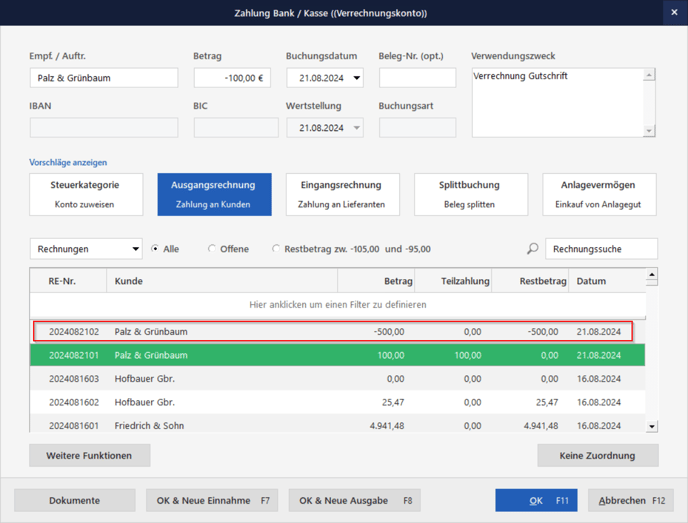The image size is (688, 523).
Task: Switch to the Anlagevermögen tab
Action: (x=599, y=194)
